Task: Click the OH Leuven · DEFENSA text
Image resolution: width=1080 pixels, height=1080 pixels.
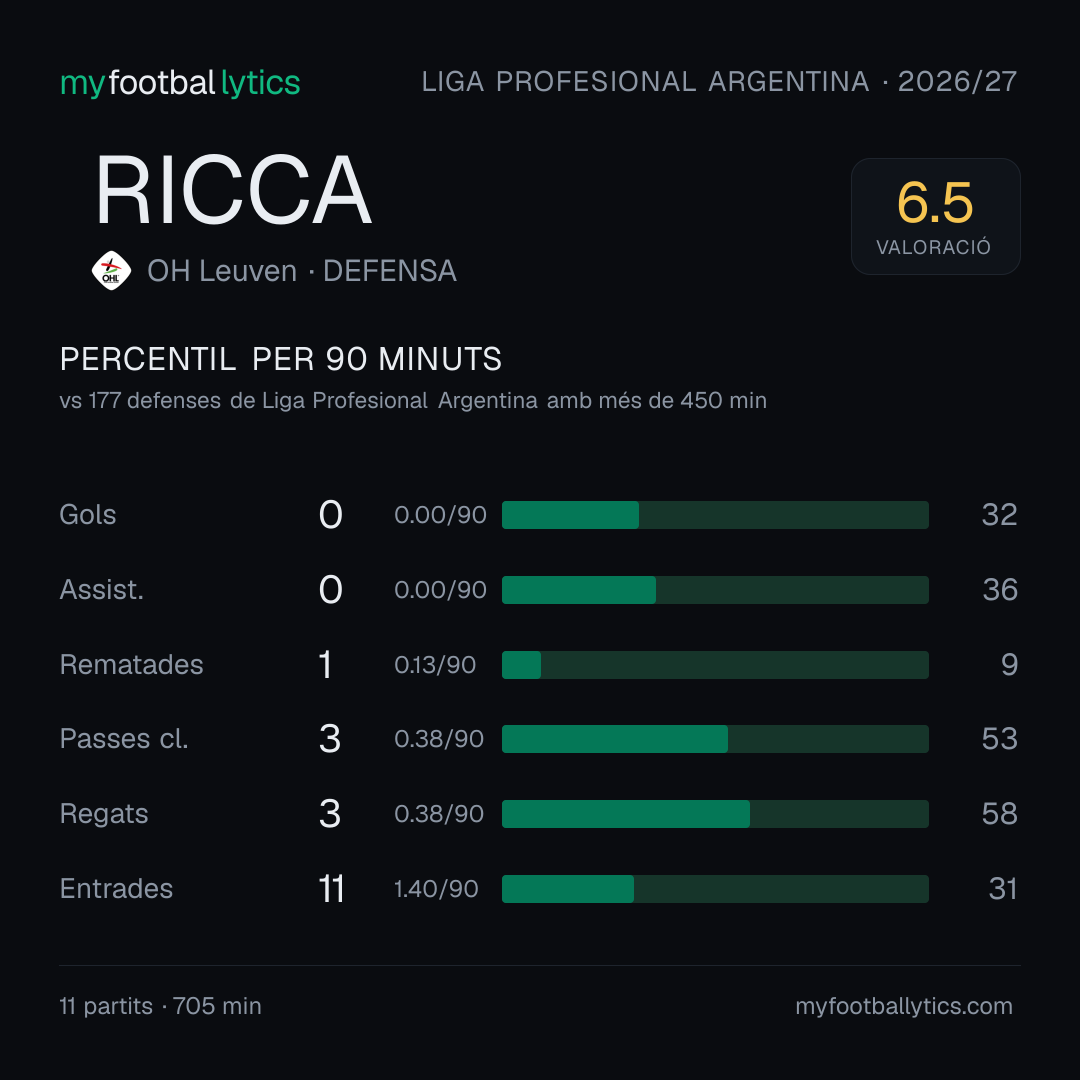Action: click(x=302, y=271)
